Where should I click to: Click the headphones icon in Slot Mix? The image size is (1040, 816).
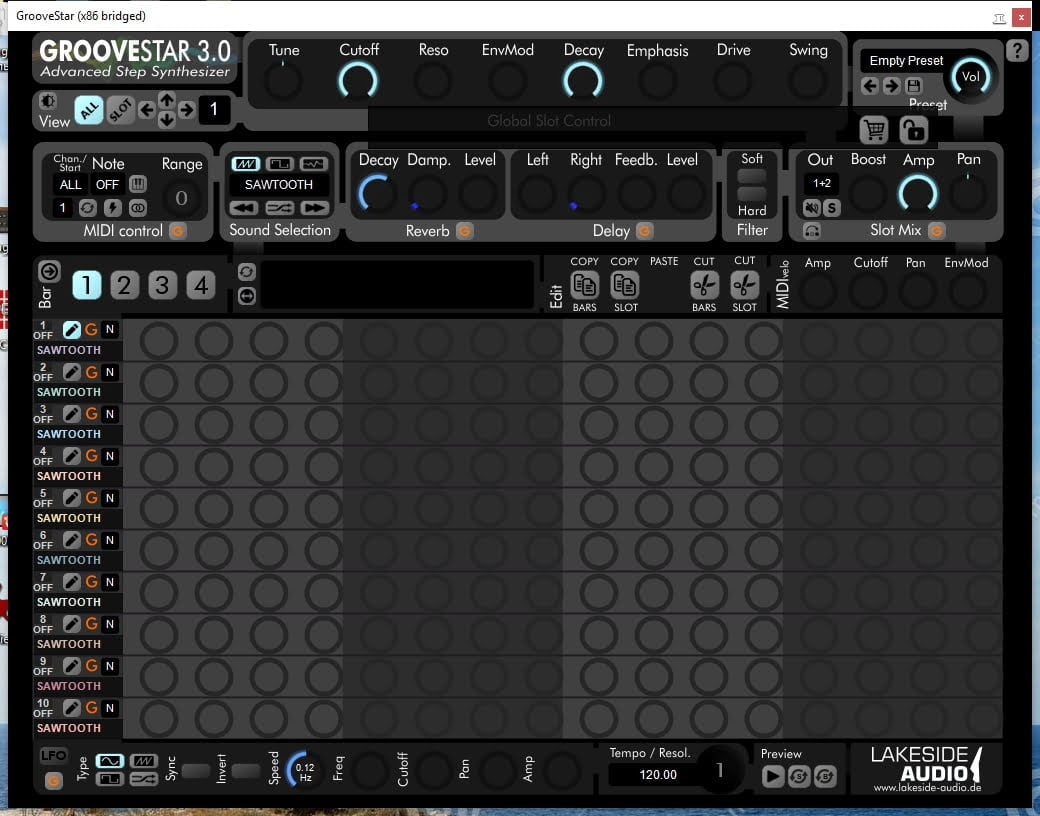tap(812, 231)
